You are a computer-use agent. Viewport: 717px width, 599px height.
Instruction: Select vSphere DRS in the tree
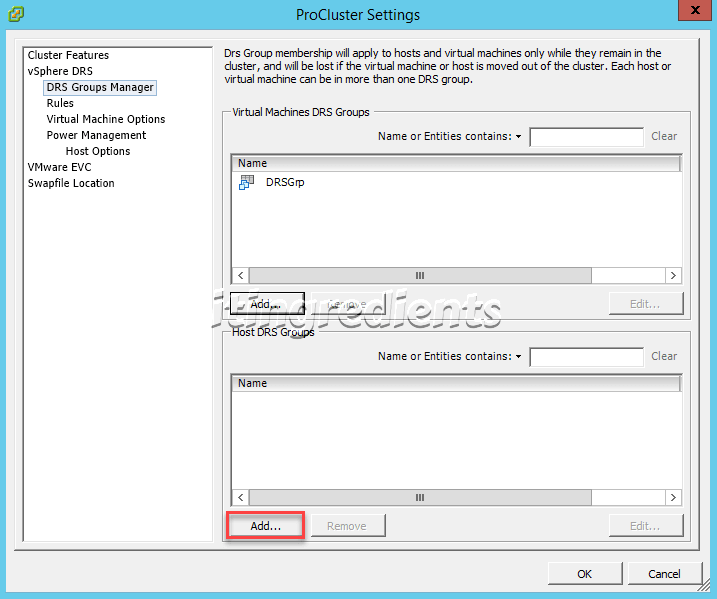coord(60,71)
